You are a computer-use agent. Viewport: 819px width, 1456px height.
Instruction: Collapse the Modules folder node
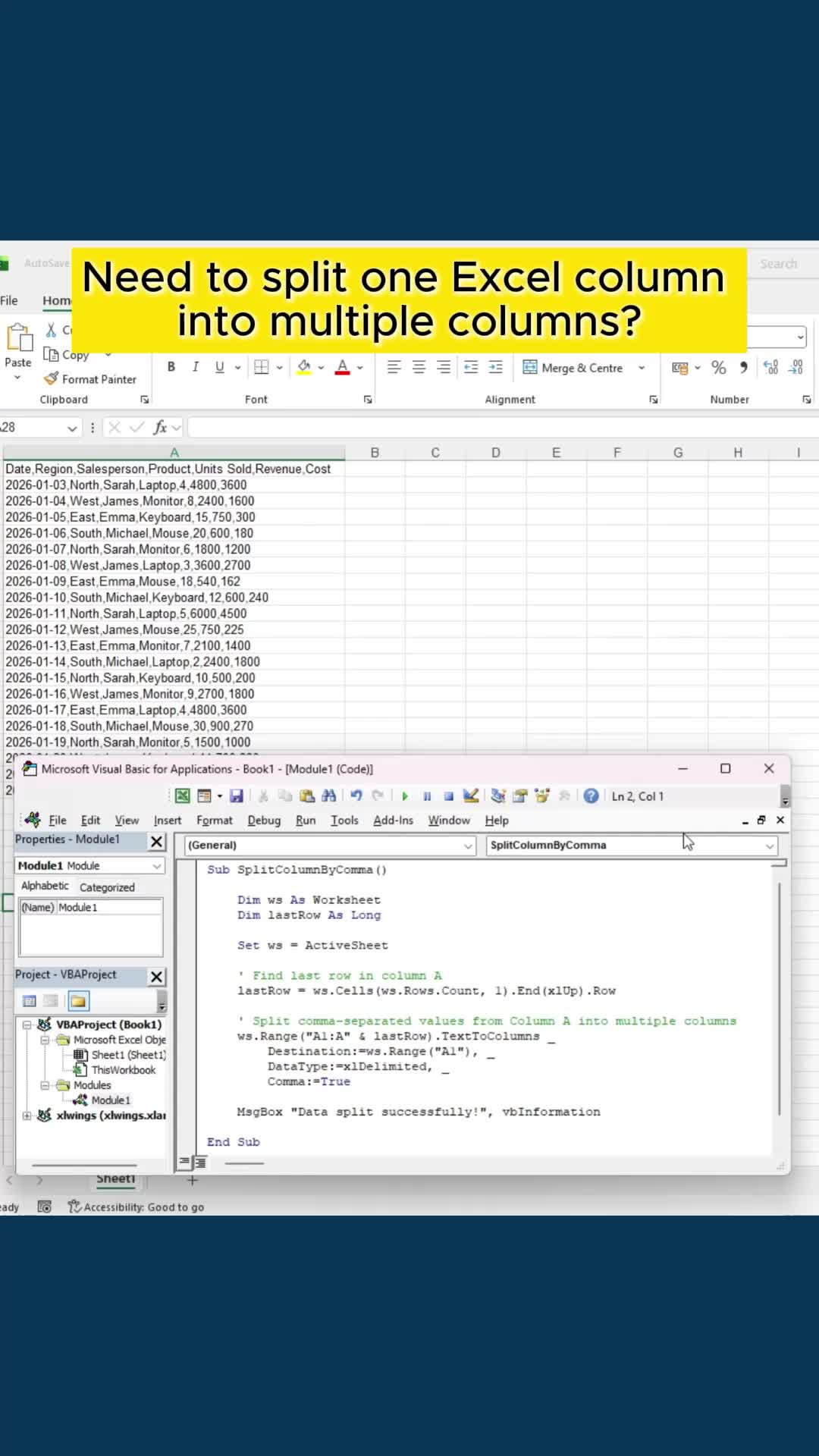pos(45,1085)
